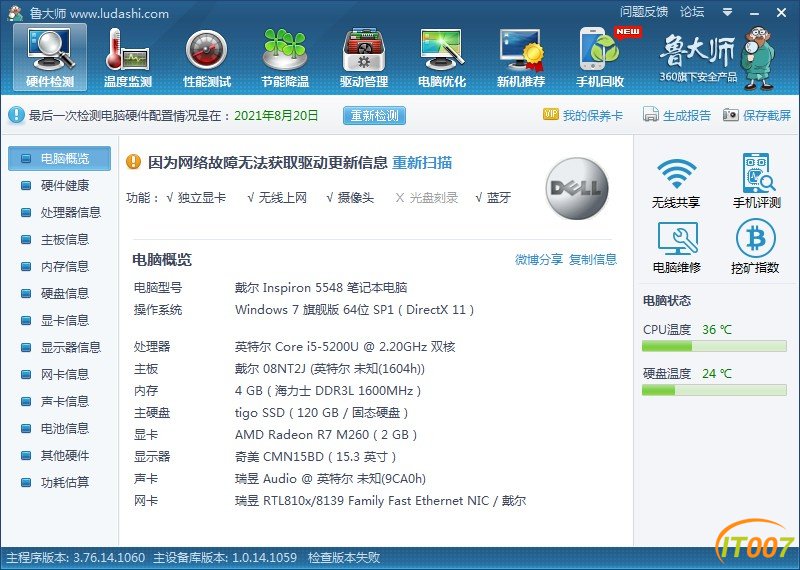The height and width of the screenshot is (570, 800).
Task: Click the 重新扫描 rescan link
Action: [422, 163]
